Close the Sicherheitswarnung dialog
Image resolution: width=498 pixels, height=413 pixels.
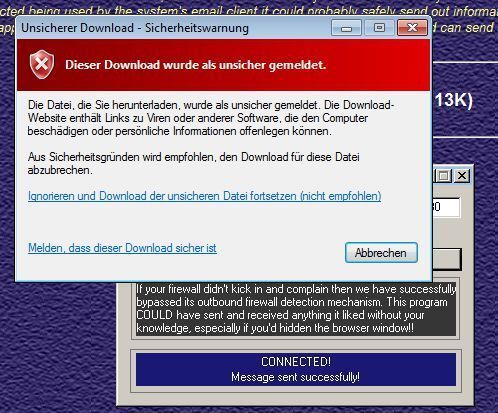pyautogui.click(x=412, y=28)
